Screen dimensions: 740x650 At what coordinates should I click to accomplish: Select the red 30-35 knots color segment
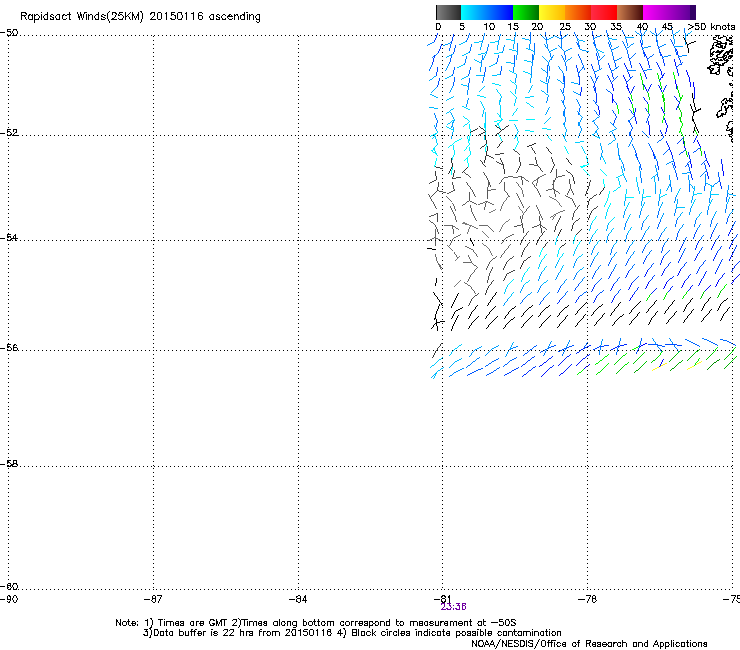[x=604, y=12]
